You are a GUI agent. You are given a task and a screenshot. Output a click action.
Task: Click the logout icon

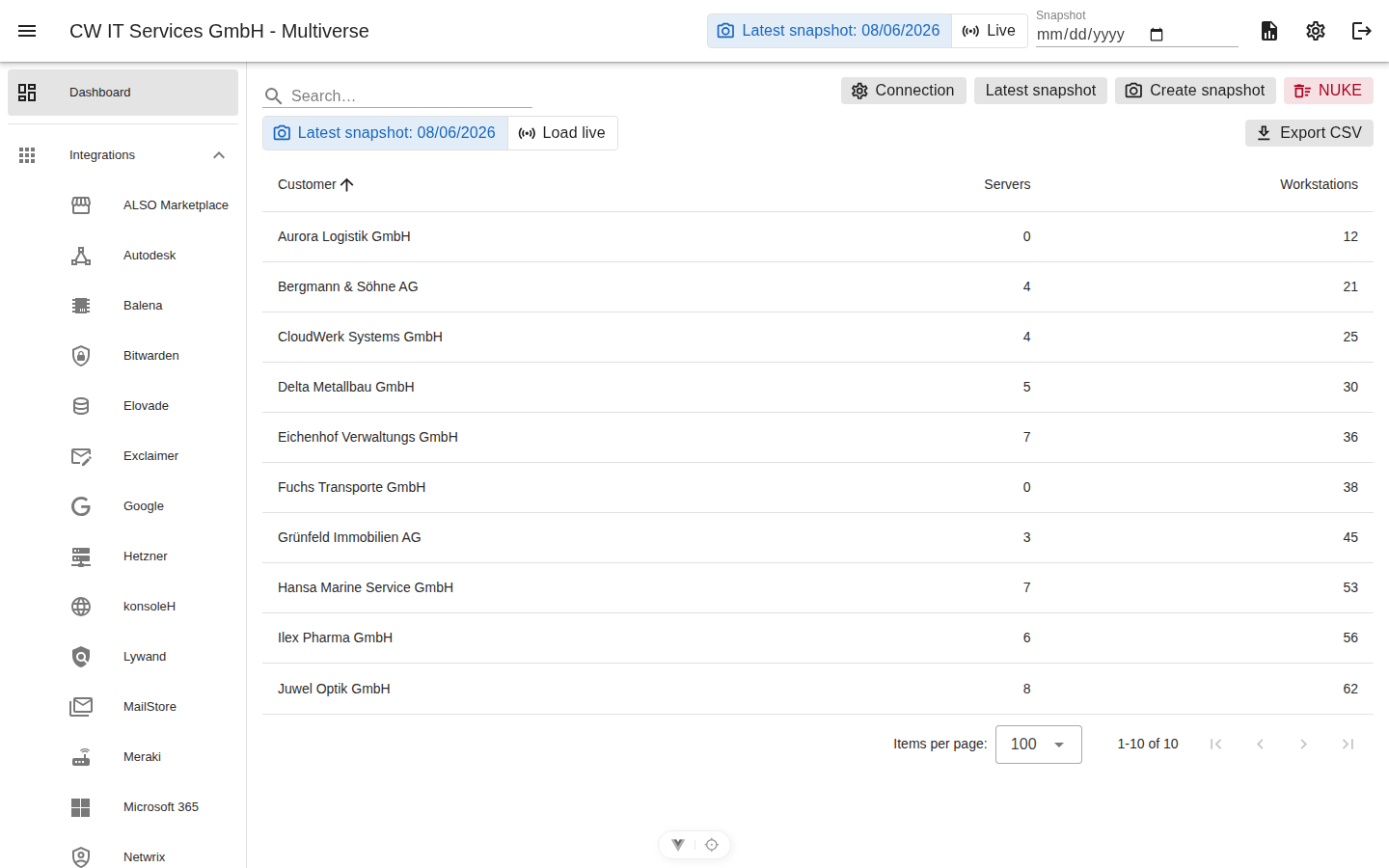1362,31
